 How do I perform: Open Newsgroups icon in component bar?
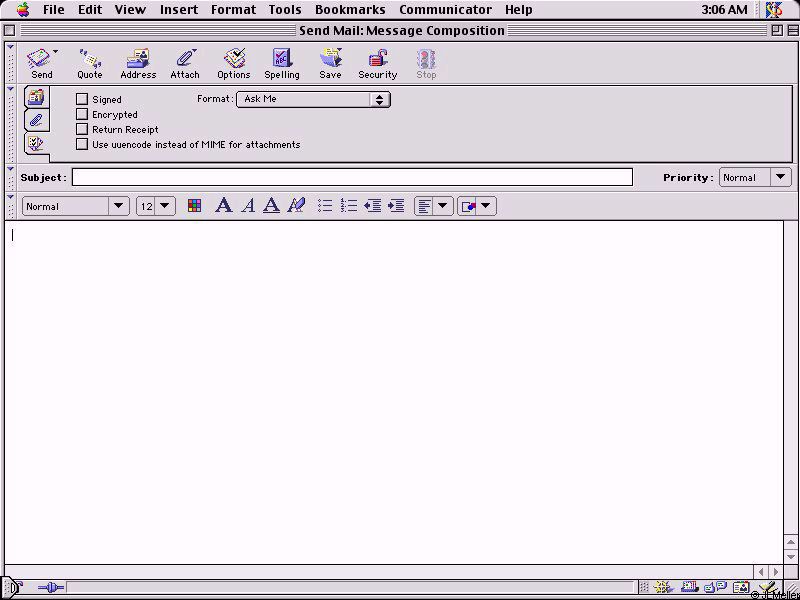(715, 588)
